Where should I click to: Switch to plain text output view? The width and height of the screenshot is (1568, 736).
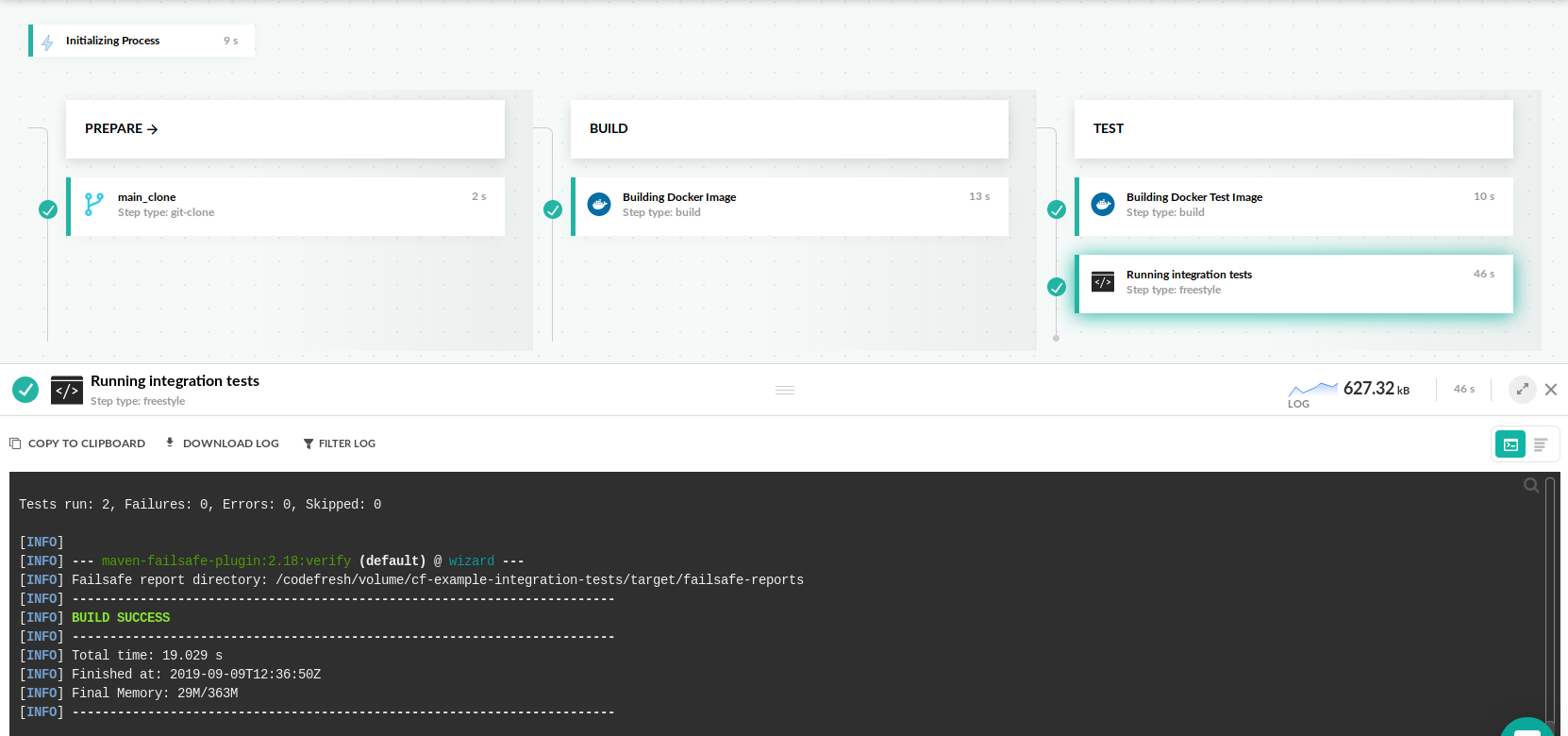tap(1541, 444)
